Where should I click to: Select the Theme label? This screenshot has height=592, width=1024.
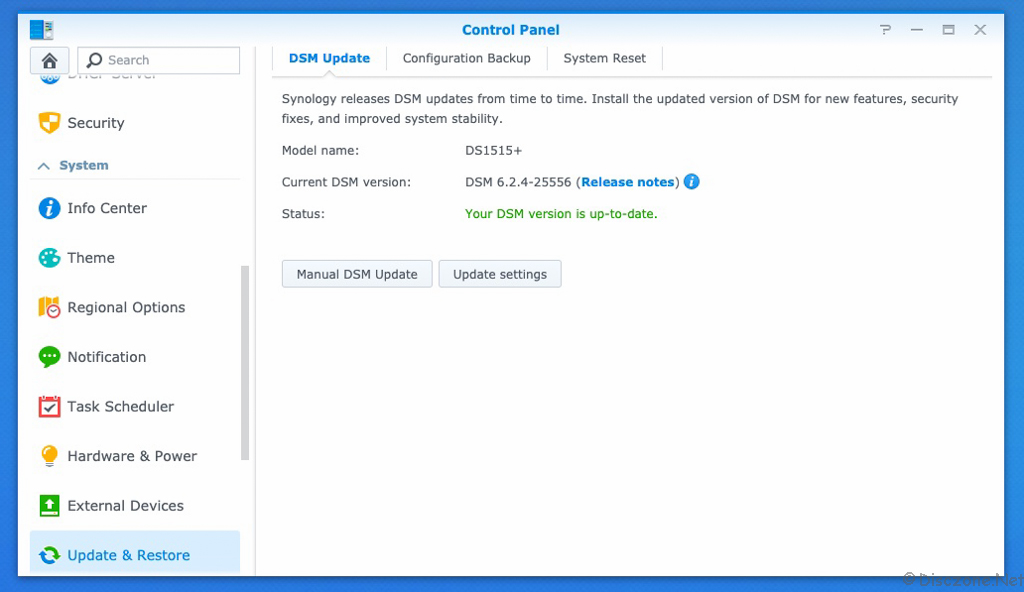point(91,257)
